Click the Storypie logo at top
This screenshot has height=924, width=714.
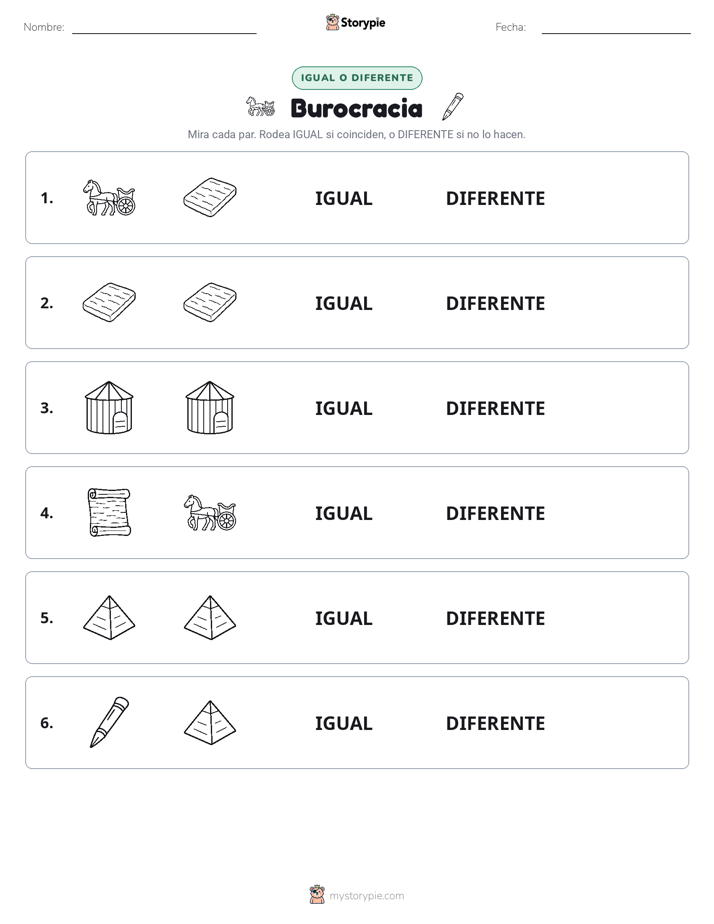click(x=356, y=22)
